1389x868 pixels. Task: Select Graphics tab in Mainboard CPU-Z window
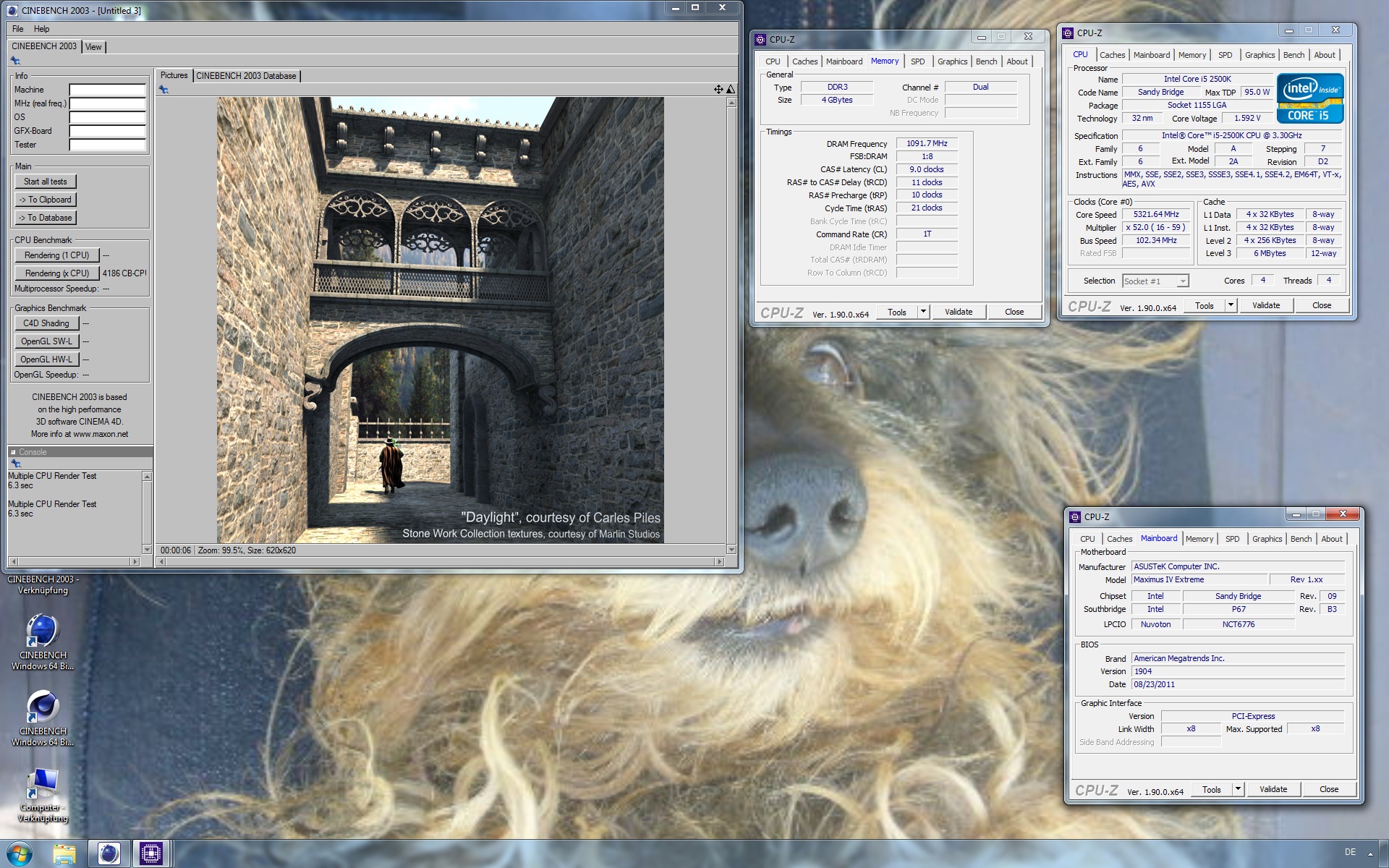(x=1267, y=539)
